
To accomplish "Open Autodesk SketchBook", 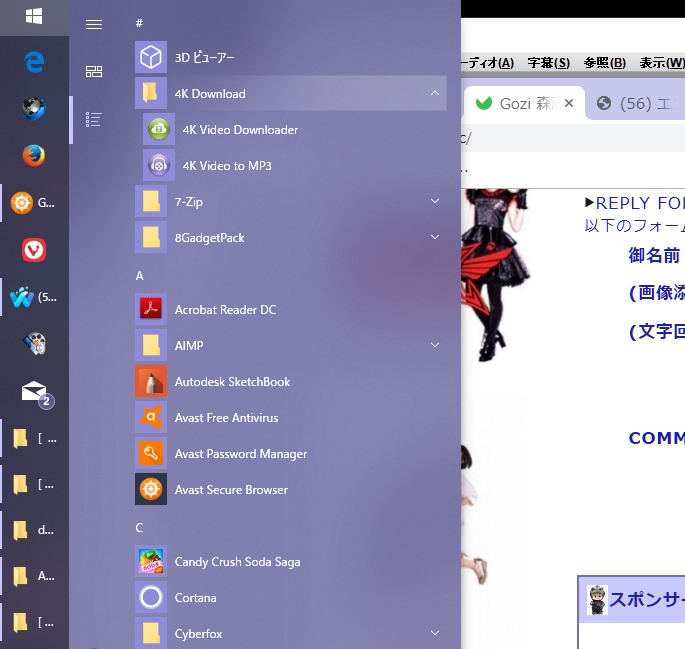I will [232, 382].
